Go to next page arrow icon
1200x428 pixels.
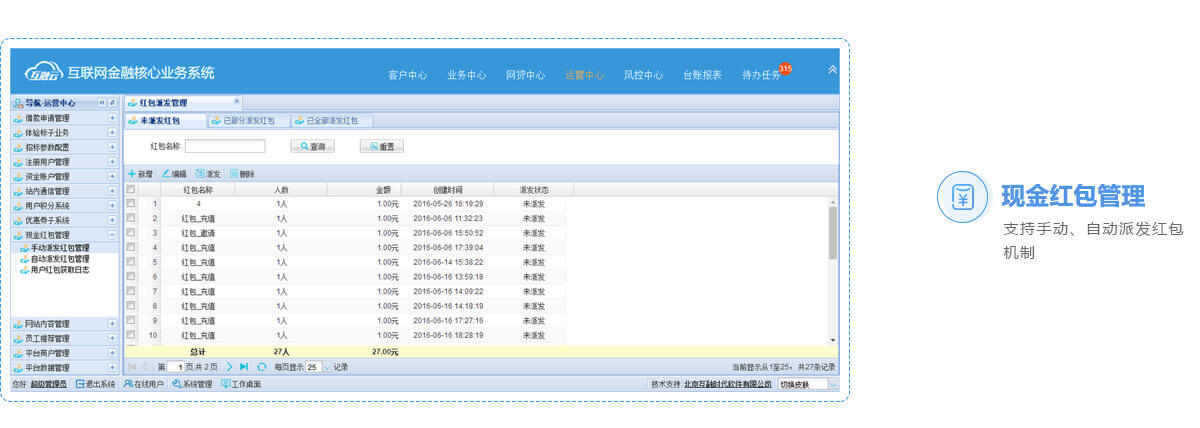229,367
